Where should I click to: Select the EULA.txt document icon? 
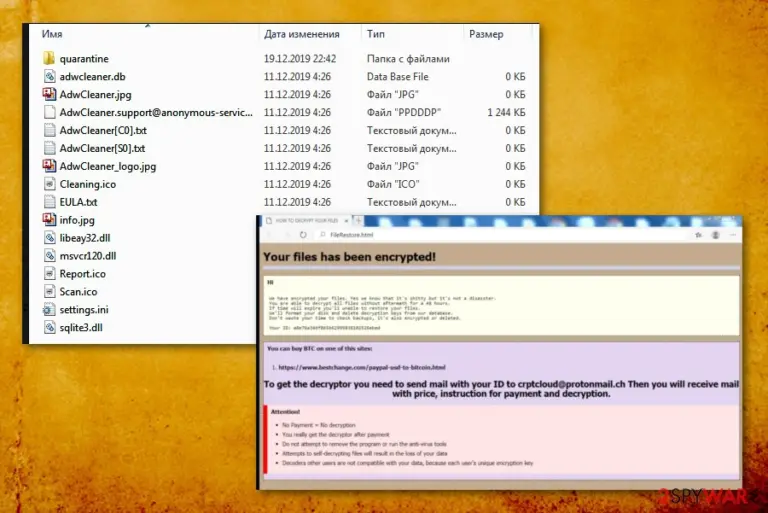pyautogui.click(x=49, y=202)
